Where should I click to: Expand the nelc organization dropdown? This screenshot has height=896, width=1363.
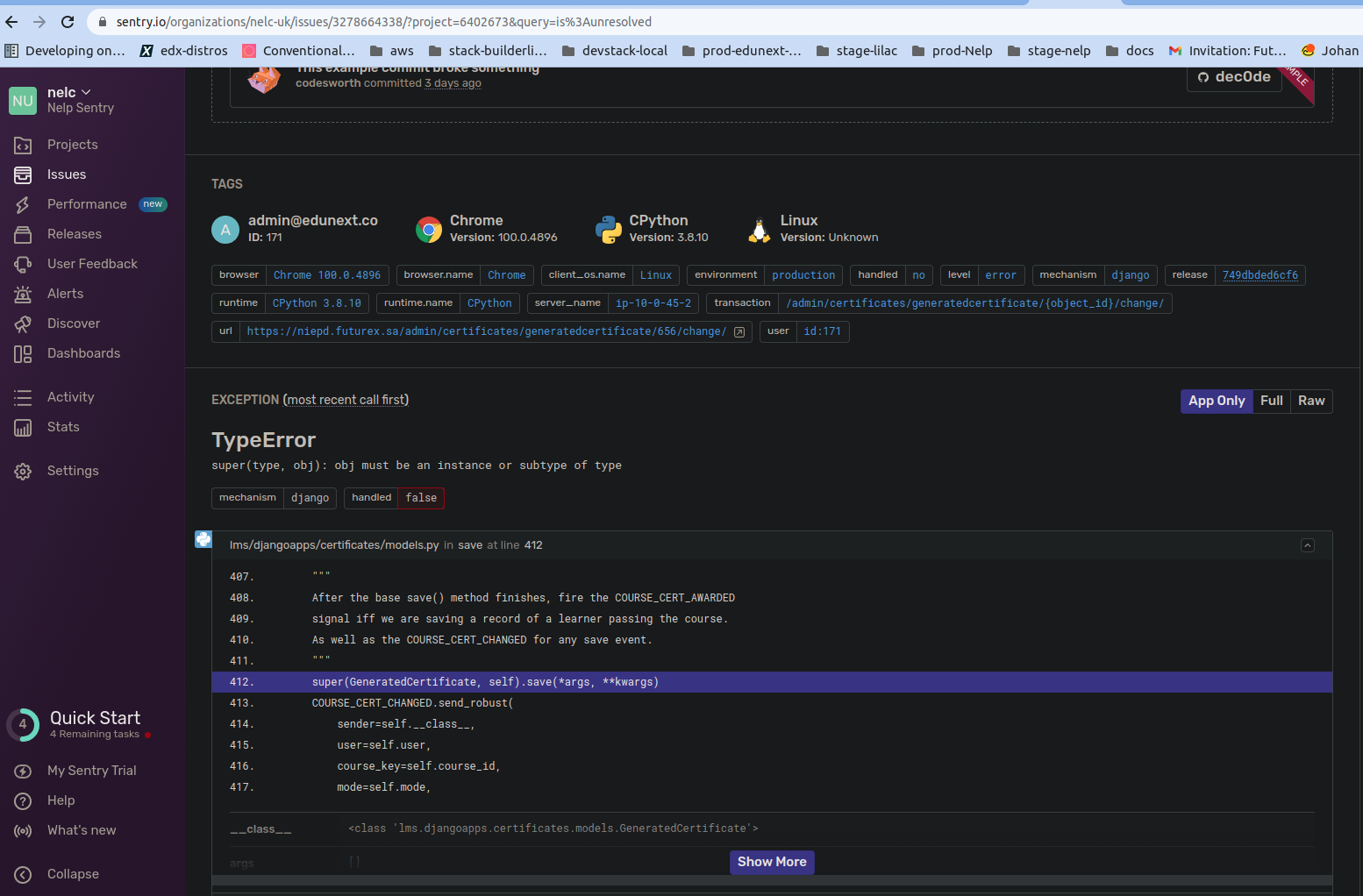[69, 92]
